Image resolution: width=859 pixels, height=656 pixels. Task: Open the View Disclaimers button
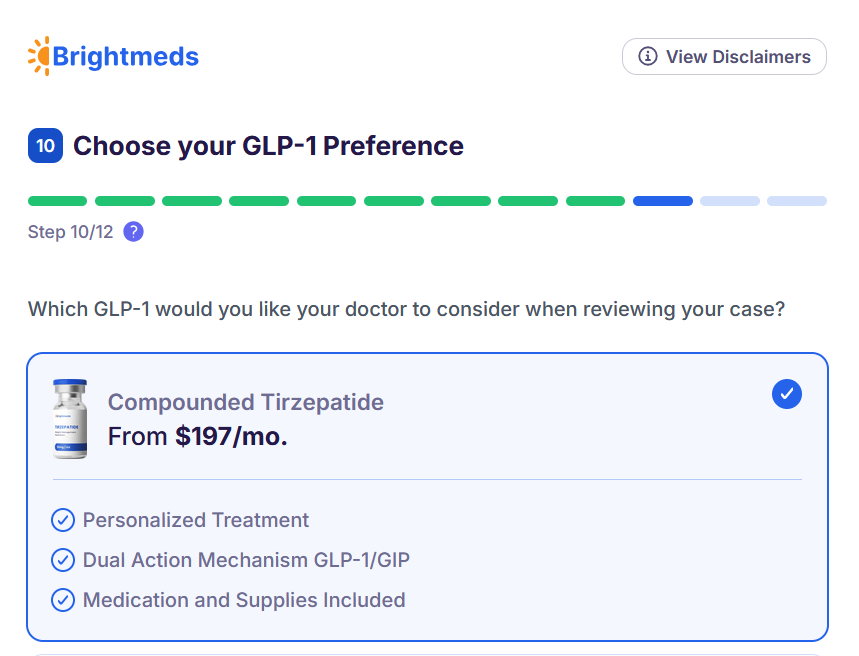[x=724, y=57]
